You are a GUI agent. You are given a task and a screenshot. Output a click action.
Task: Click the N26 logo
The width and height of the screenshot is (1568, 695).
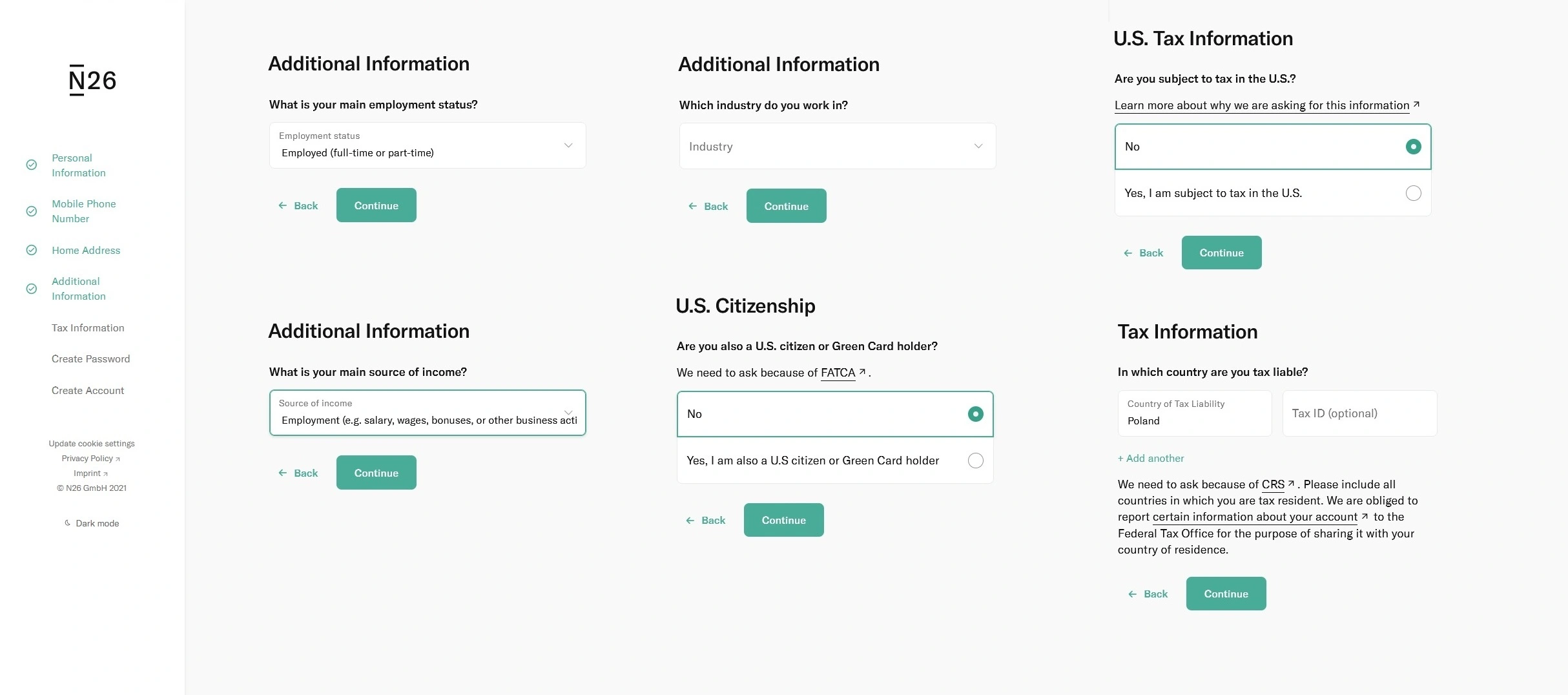(x=92, y=80)
